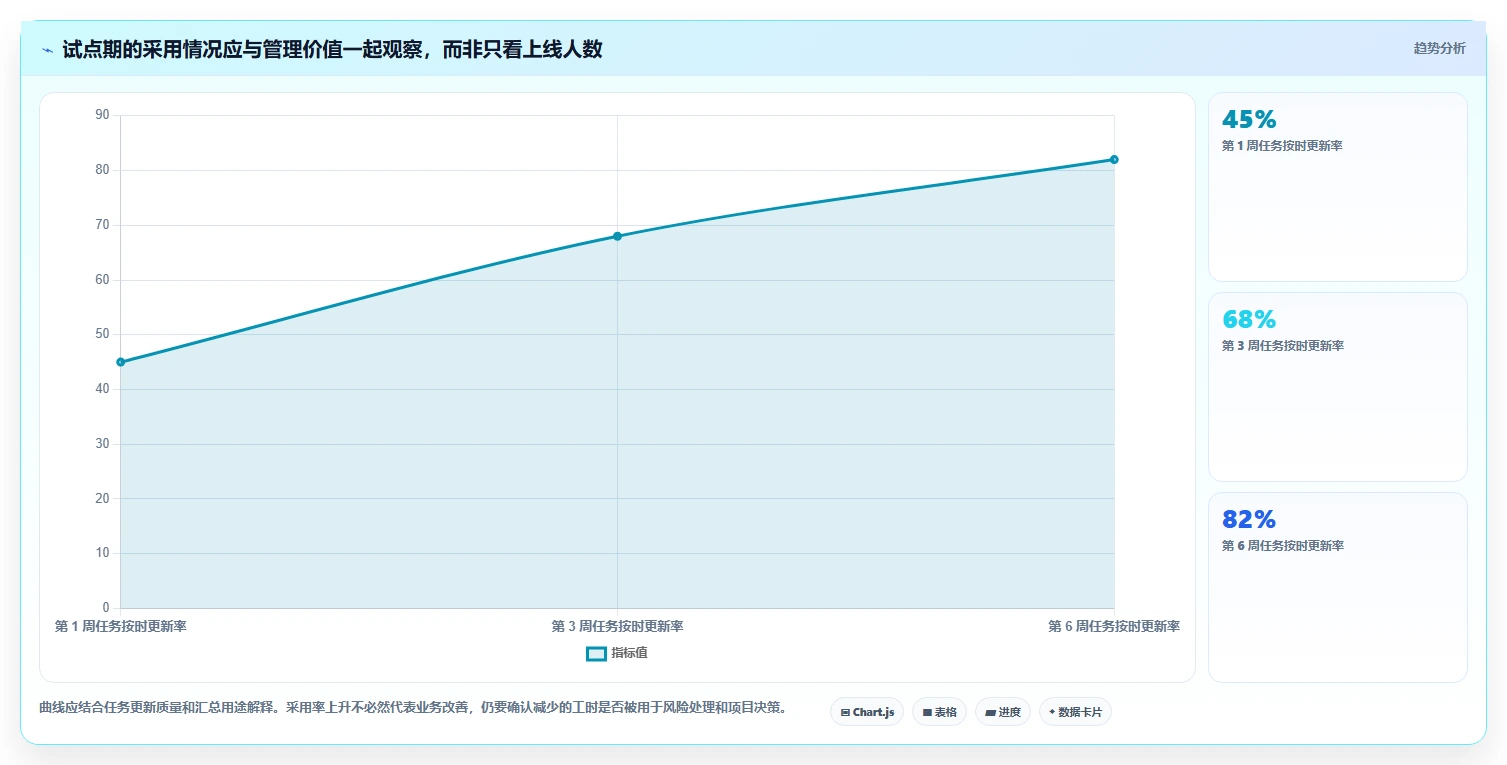Screen dimensions: 1507x765
Task: Click the 趋势分析 label in header
Action: pyautogui.click(x=1439, y=49)
